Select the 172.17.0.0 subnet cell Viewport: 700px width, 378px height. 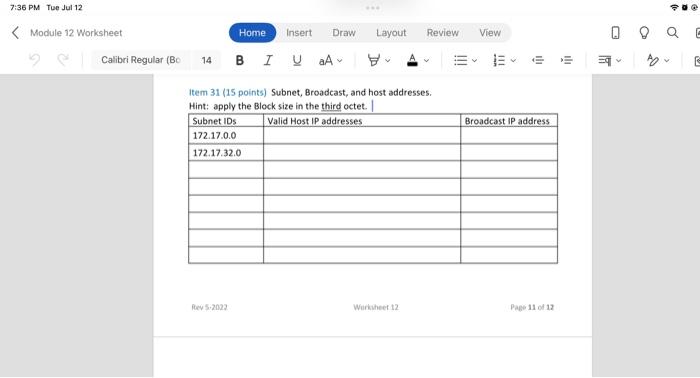pyautogui.click(x=226, y=135)
